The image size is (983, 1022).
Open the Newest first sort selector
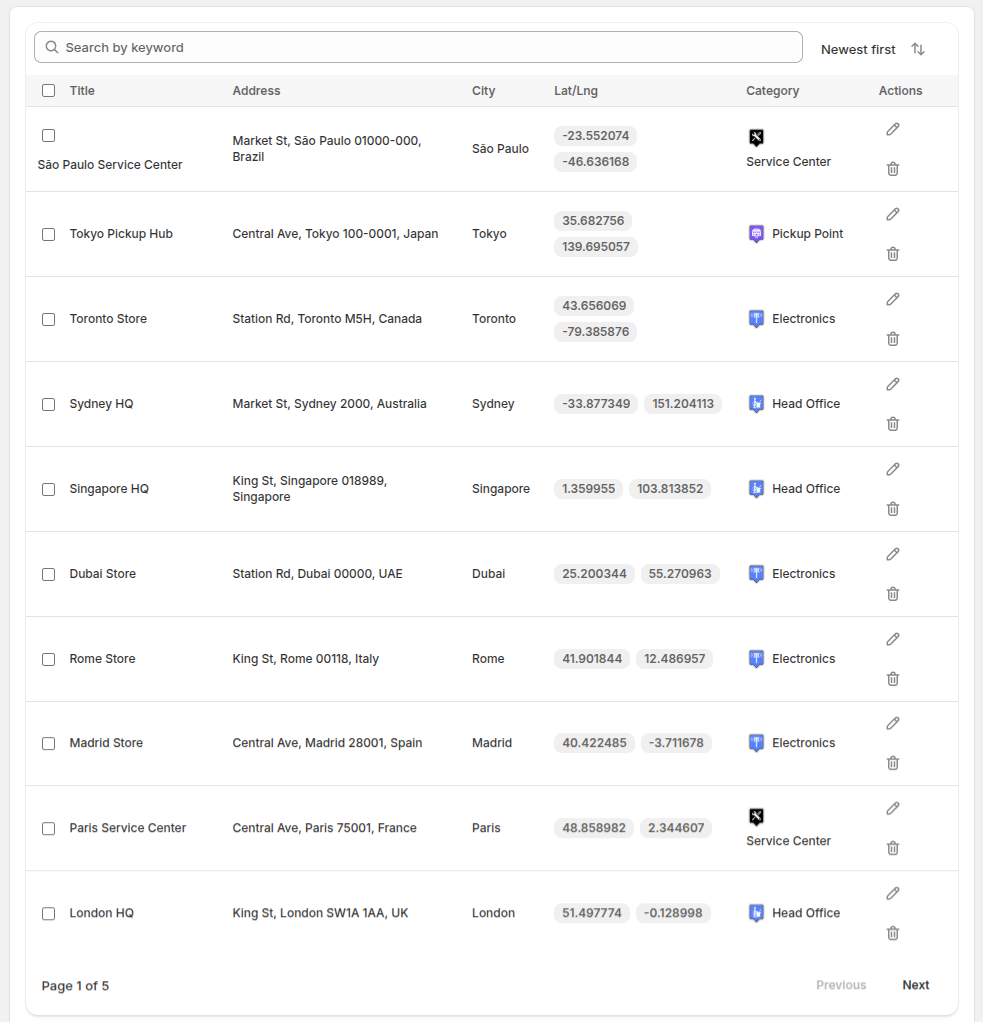click(x=858, y=48)
